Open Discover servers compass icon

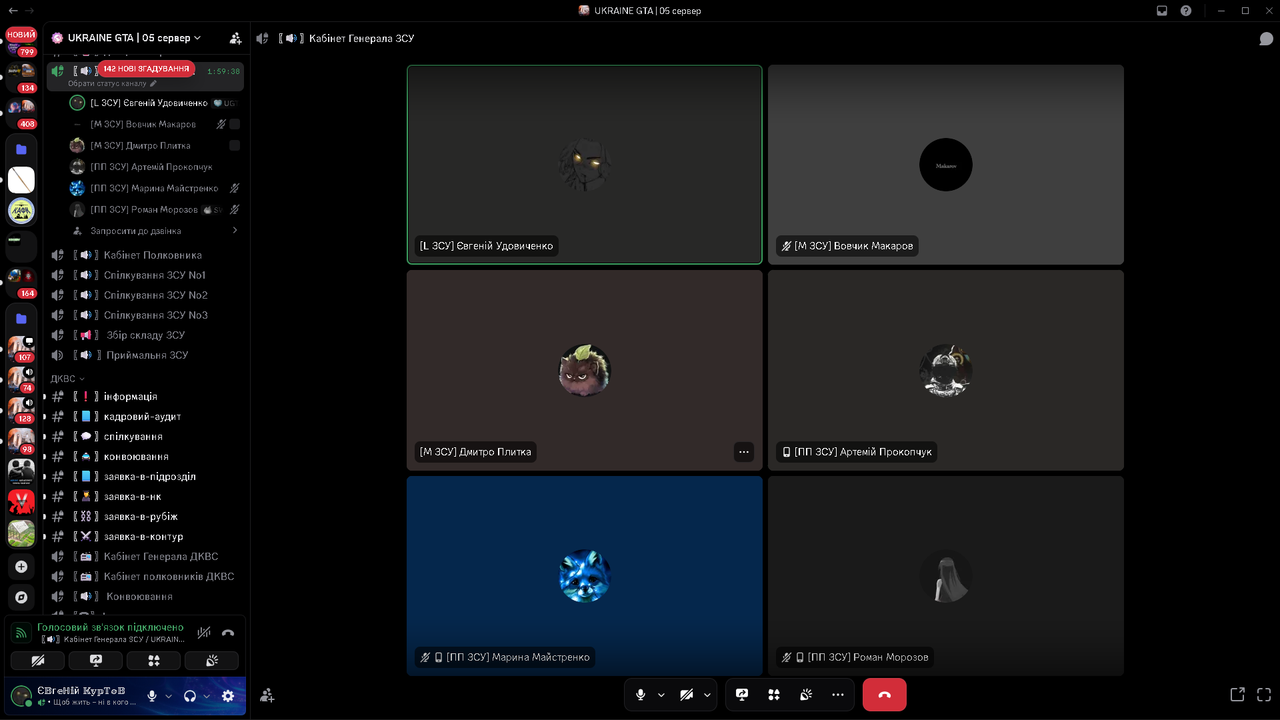coord(21,597)
